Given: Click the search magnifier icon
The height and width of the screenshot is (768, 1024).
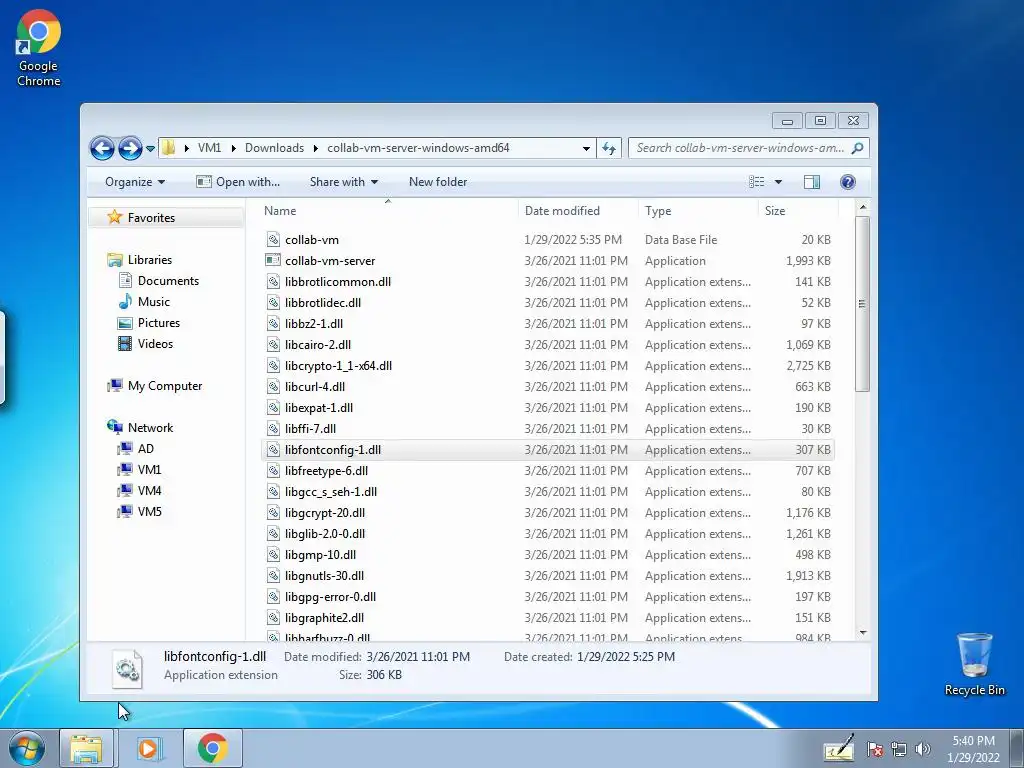Looking at the screenshot, I should [x=857, y=148].
